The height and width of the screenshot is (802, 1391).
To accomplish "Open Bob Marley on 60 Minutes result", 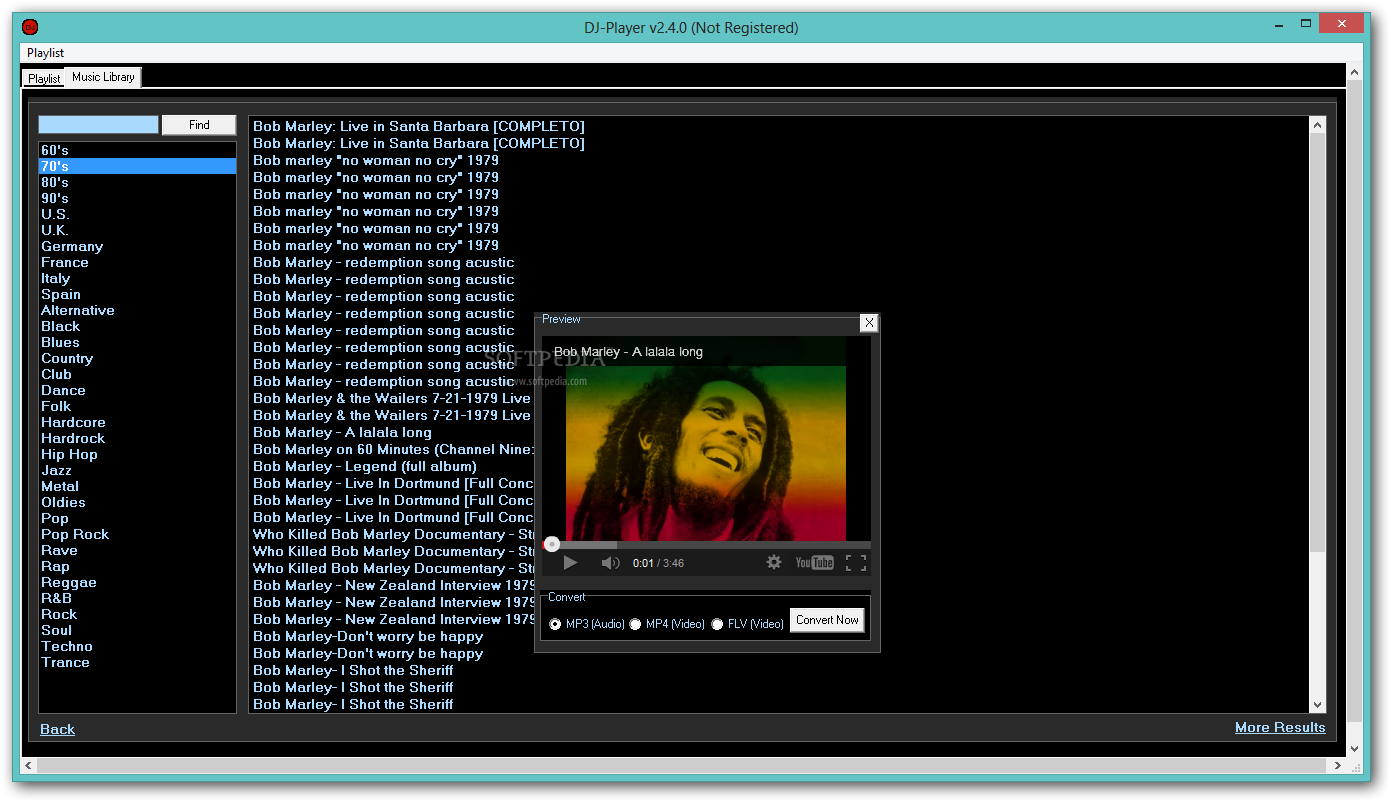I will coord(393,449).
